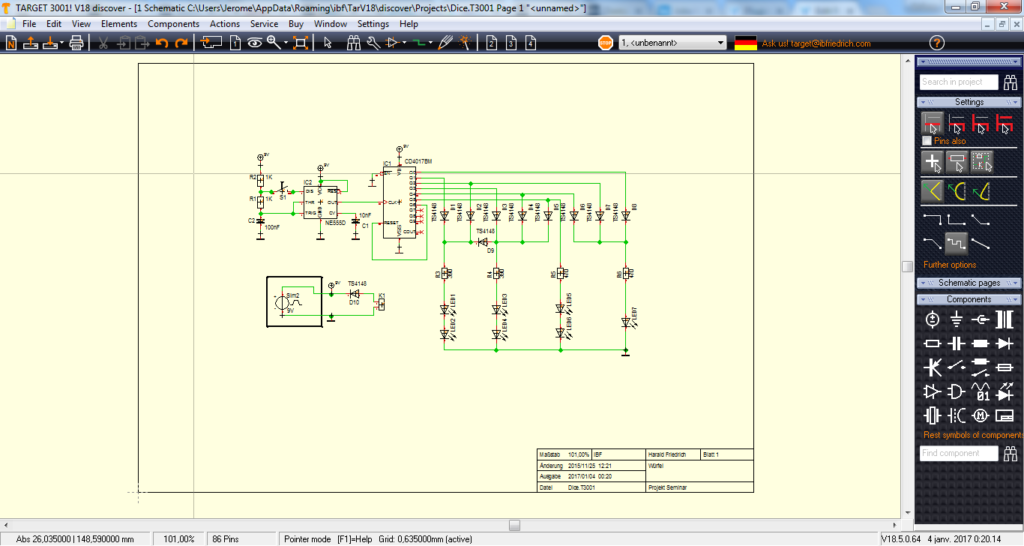This screenshot has height=546, width=1024.
Task: Click the orange STOP icon
Action: [x=605, y=43]
